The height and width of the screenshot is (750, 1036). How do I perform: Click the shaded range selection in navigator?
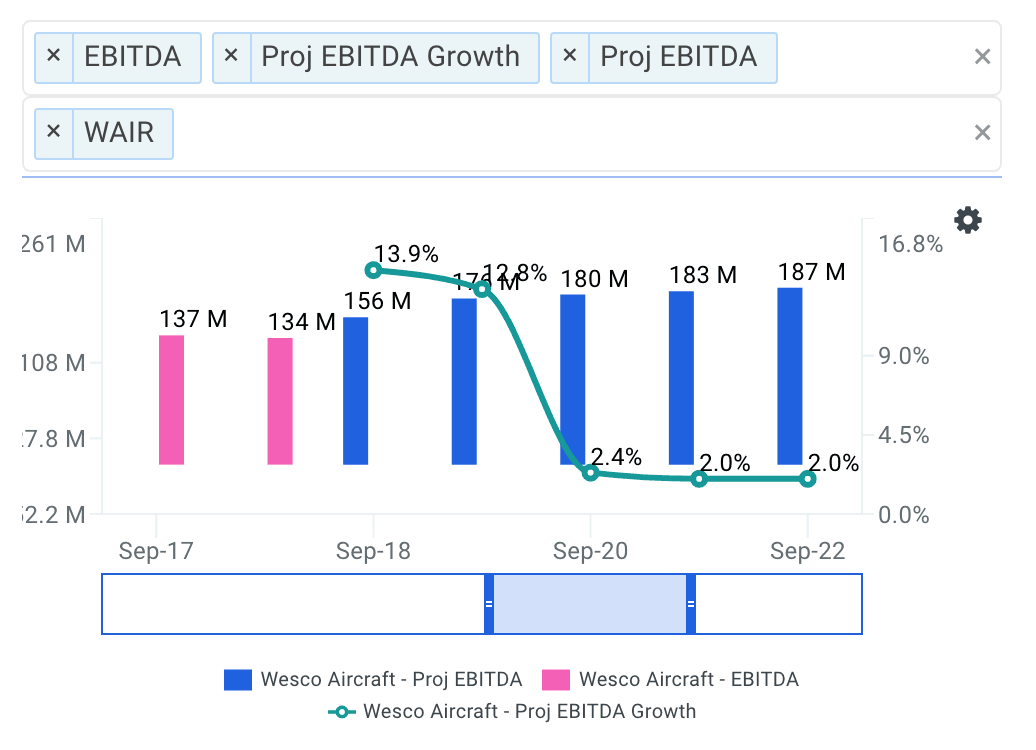590,604
